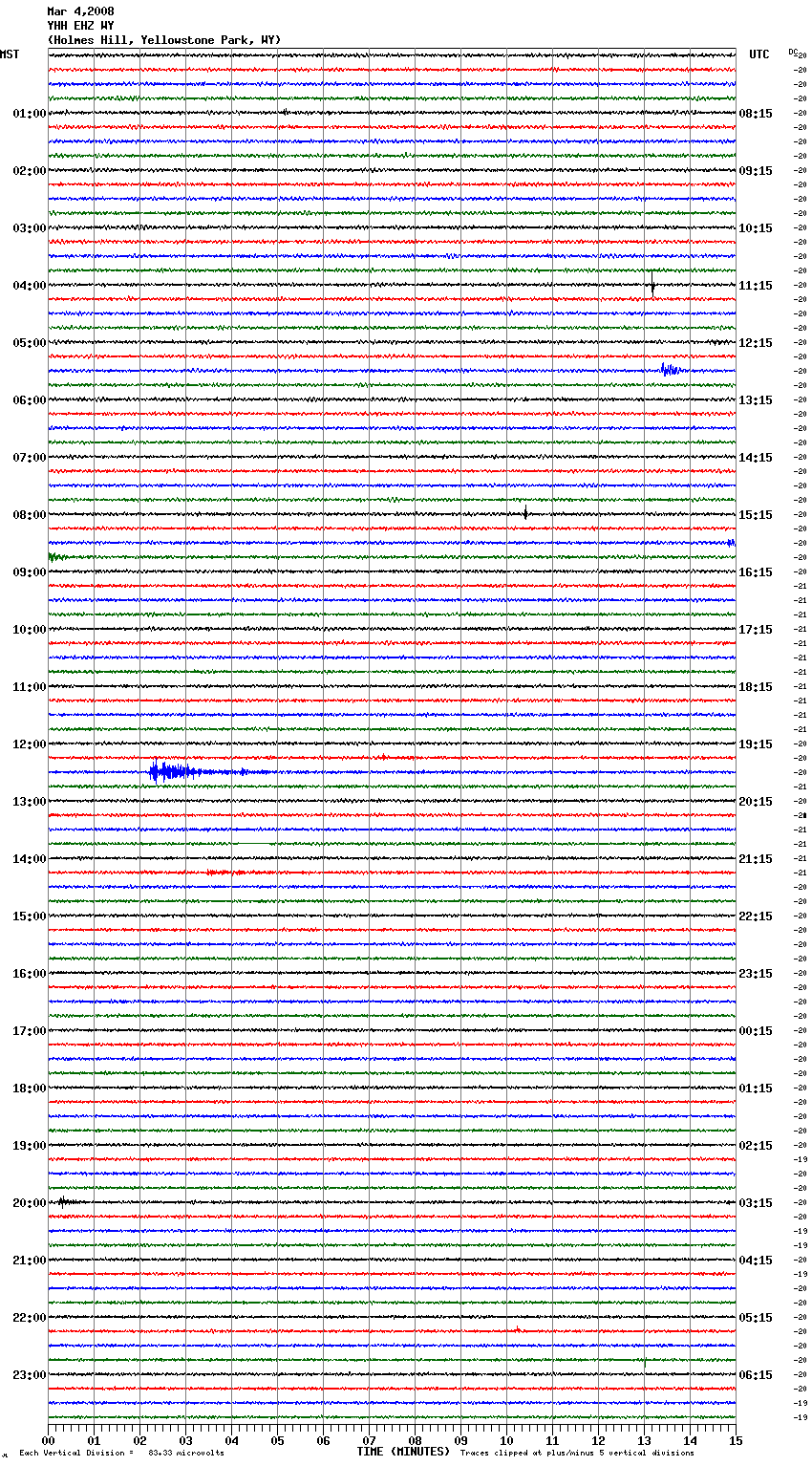This screenshot has height=1466, width=812.
Task: Select the 12:00 MST time label
Action: (30, 744)
